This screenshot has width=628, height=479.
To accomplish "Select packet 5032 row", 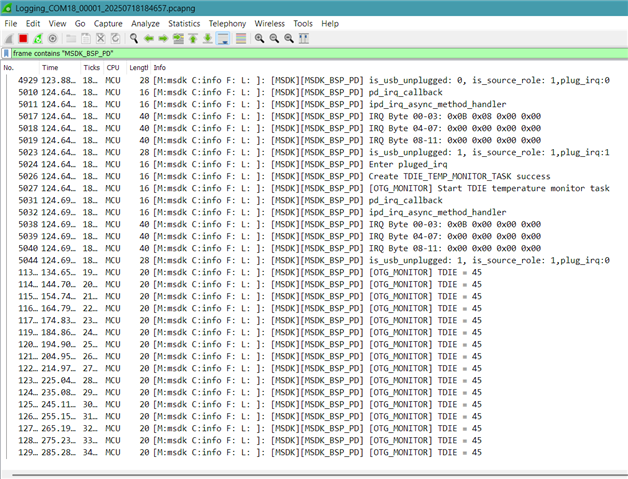I will point(314,213).
